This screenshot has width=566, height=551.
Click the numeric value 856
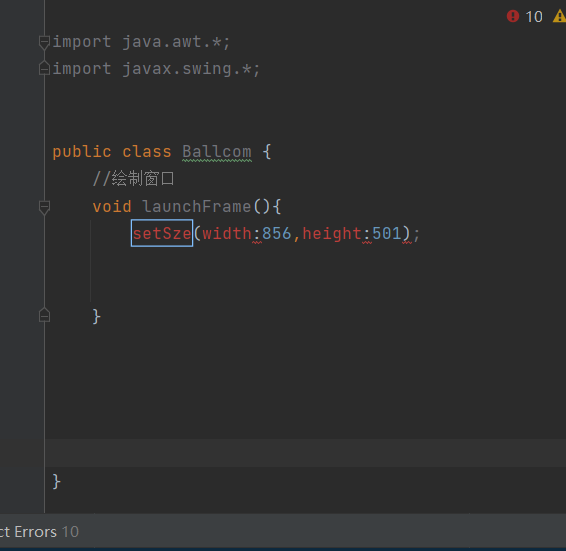(x=277, y=233)
